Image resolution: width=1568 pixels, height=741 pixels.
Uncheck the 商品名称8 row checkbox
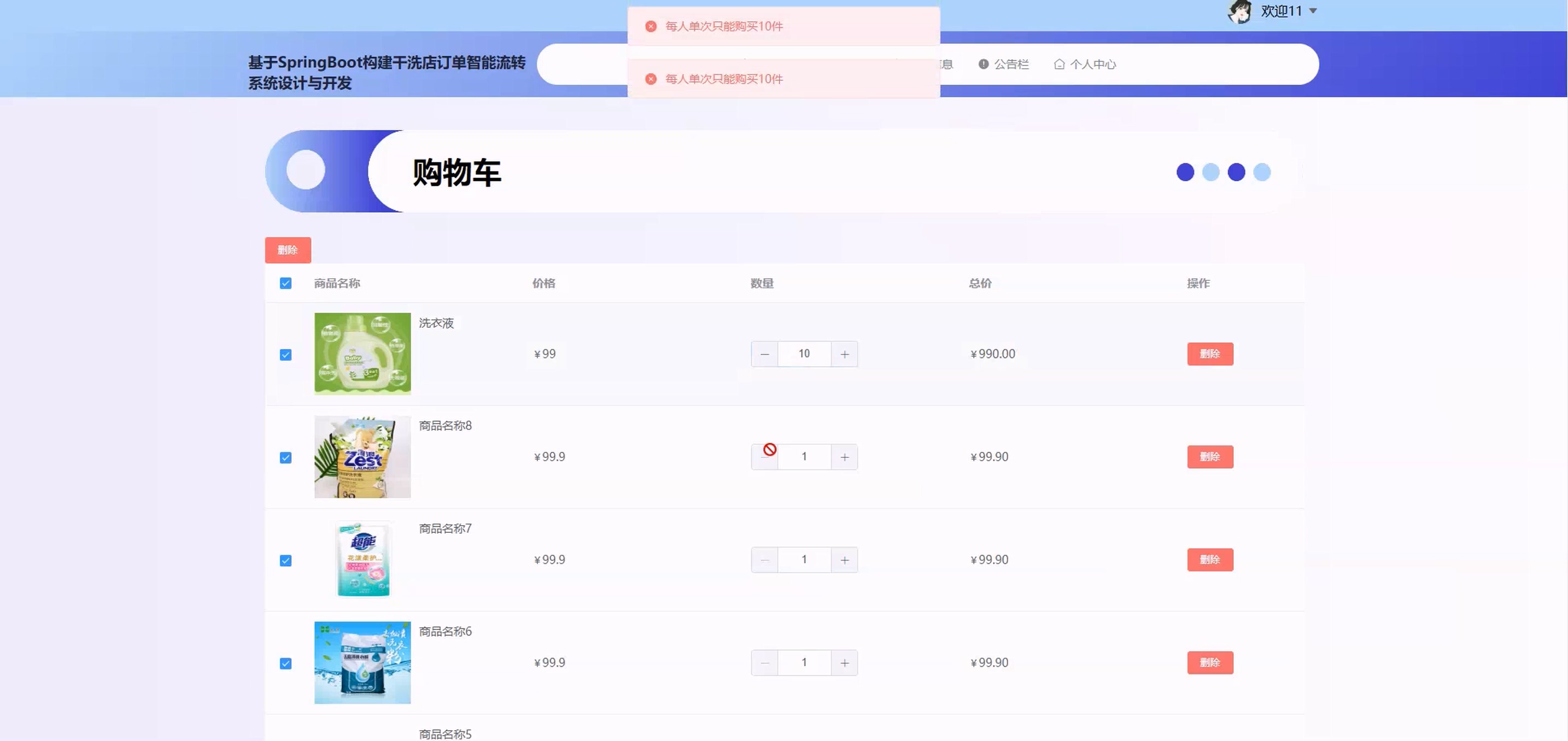click(285, 457)
